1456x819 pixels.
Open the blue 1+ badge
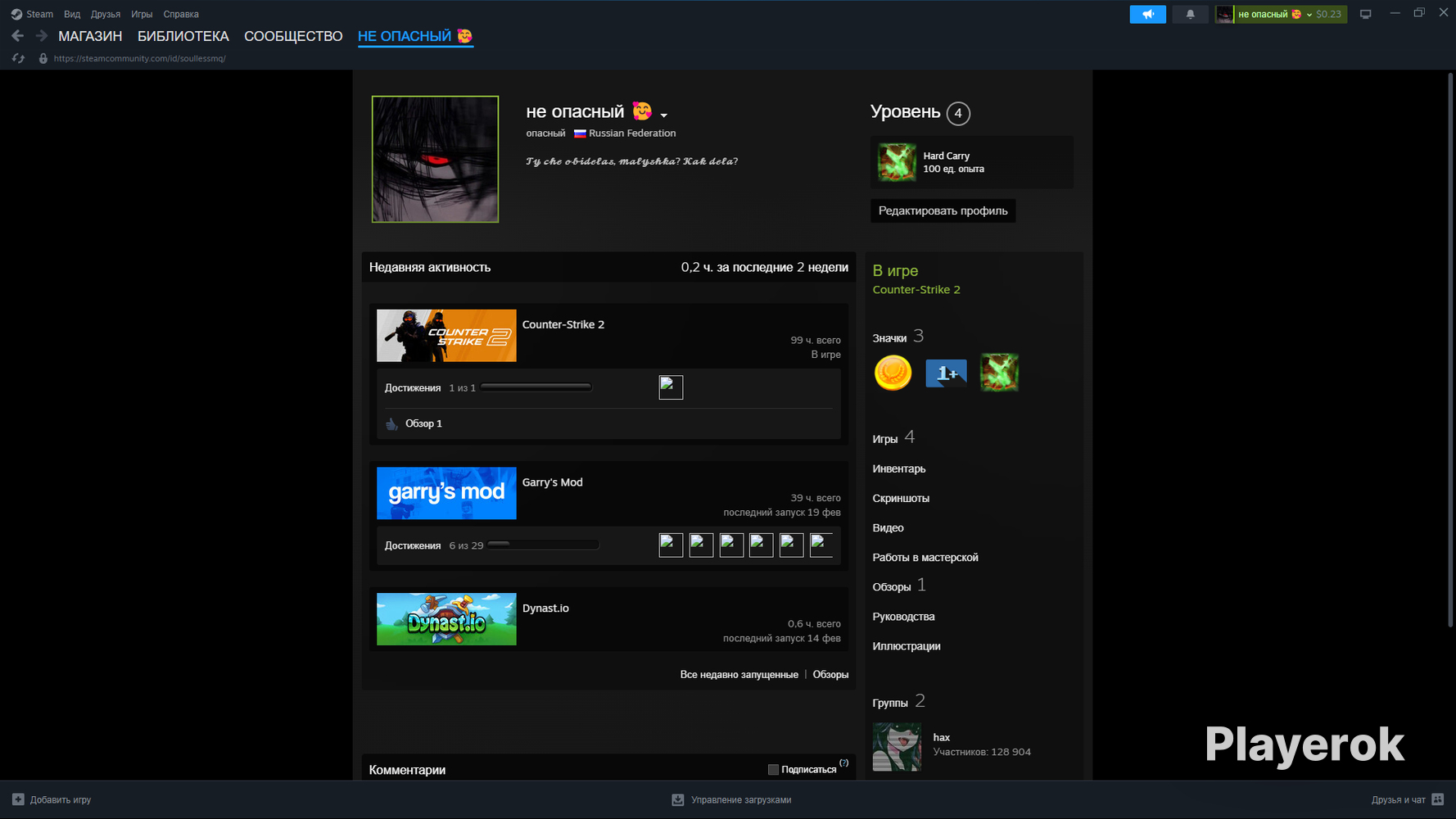click(946, 373)
